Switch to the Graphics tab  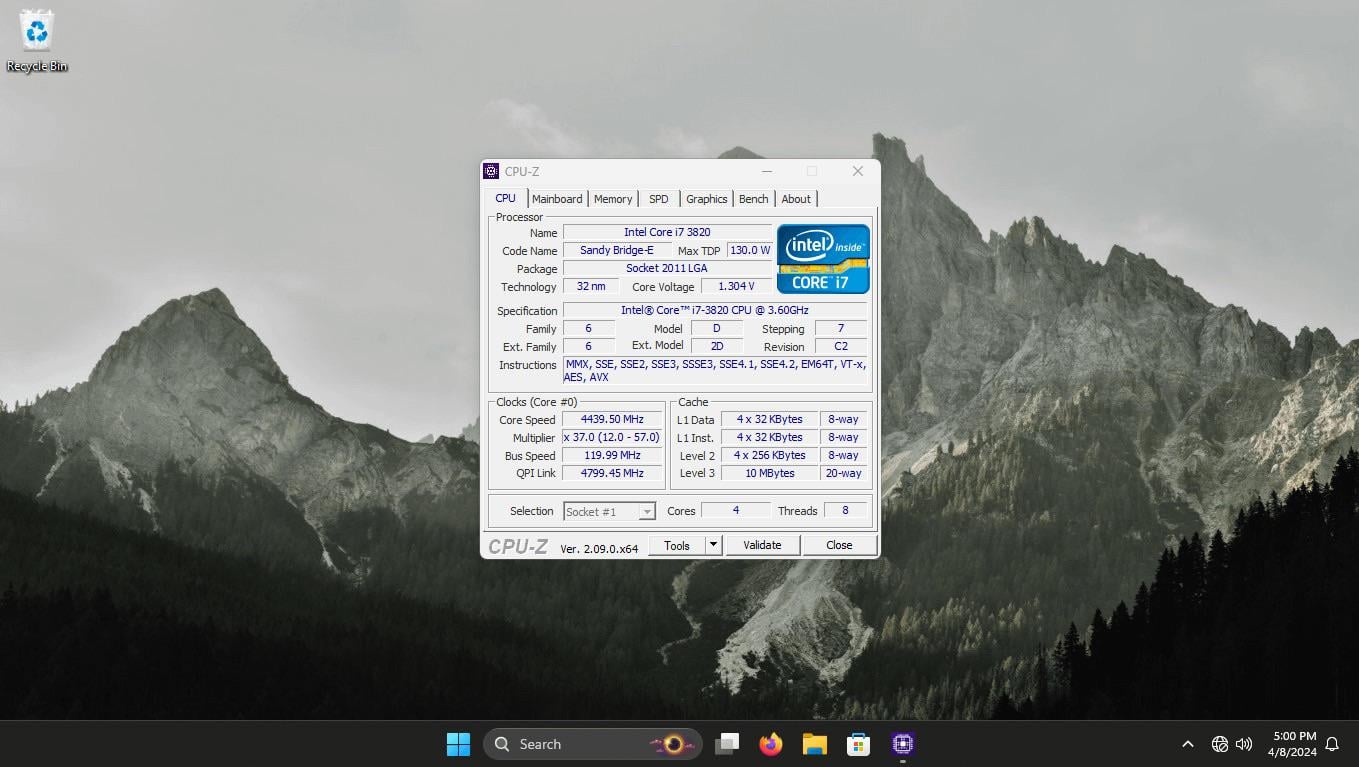(x=707, y=199)
